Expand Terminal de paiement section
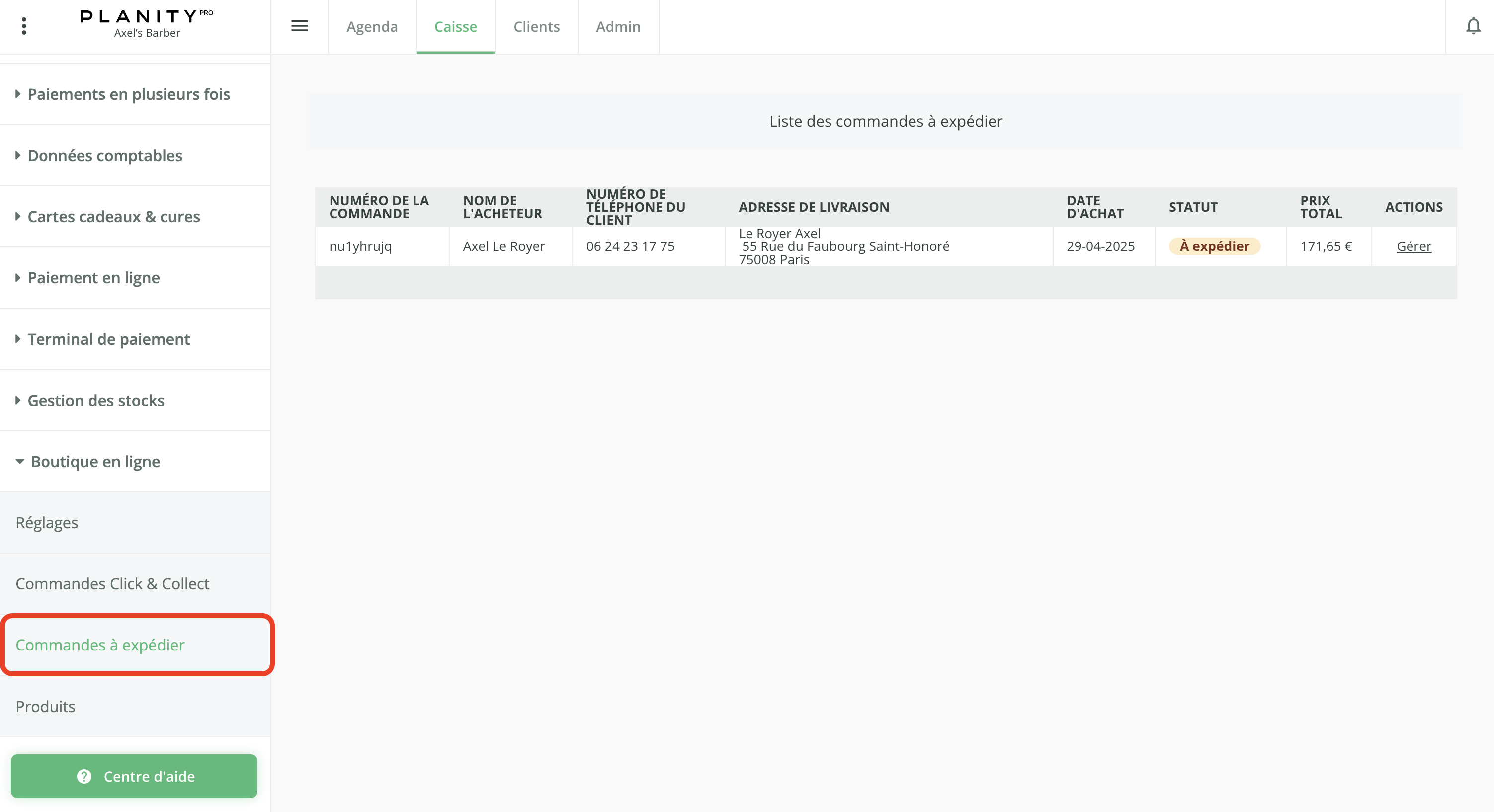The height and width of the screenshot is (812, 1494). pos(108,339)
